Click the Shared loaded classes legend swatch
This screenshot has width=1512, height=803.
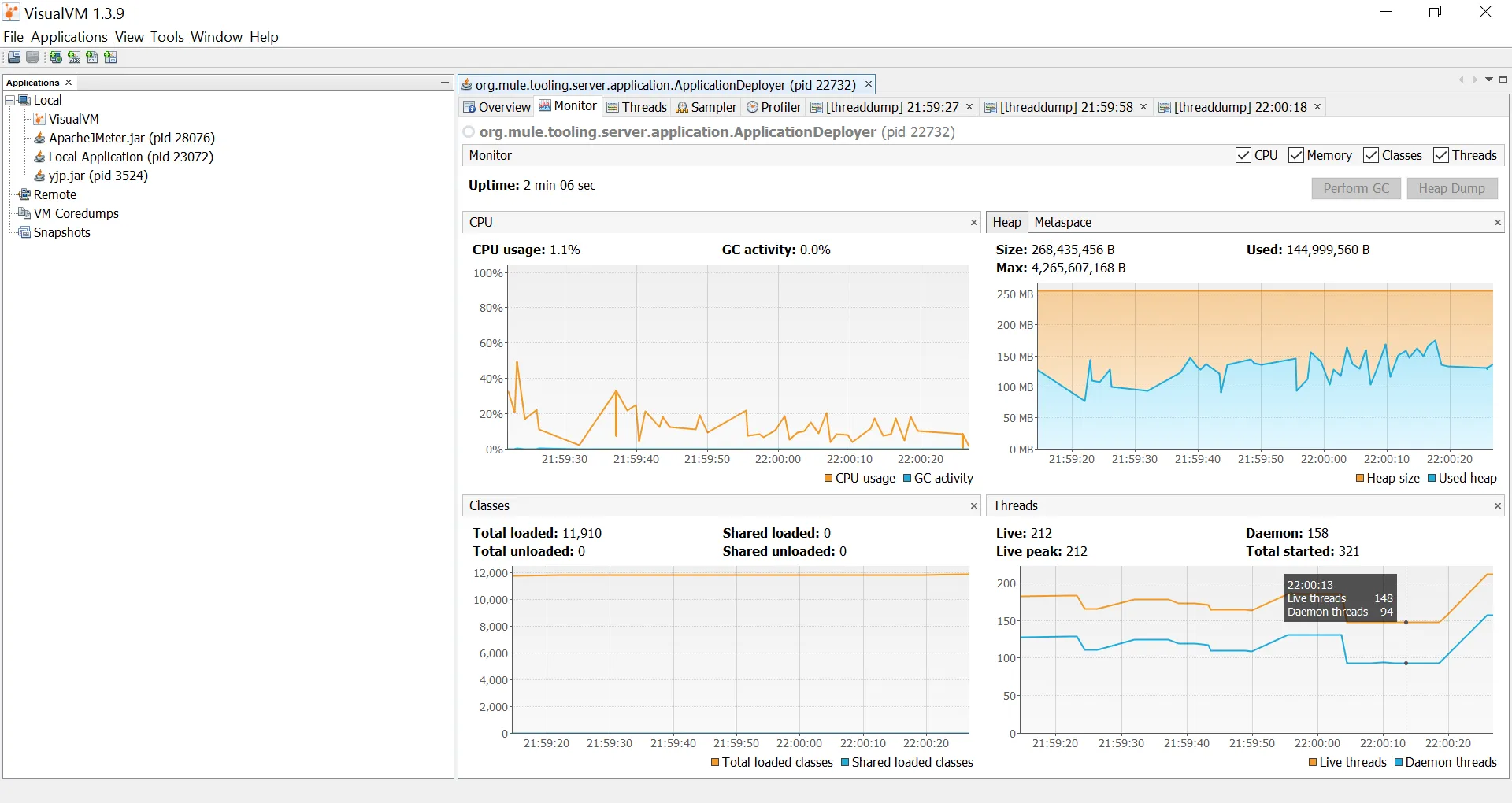click(845, 762)
